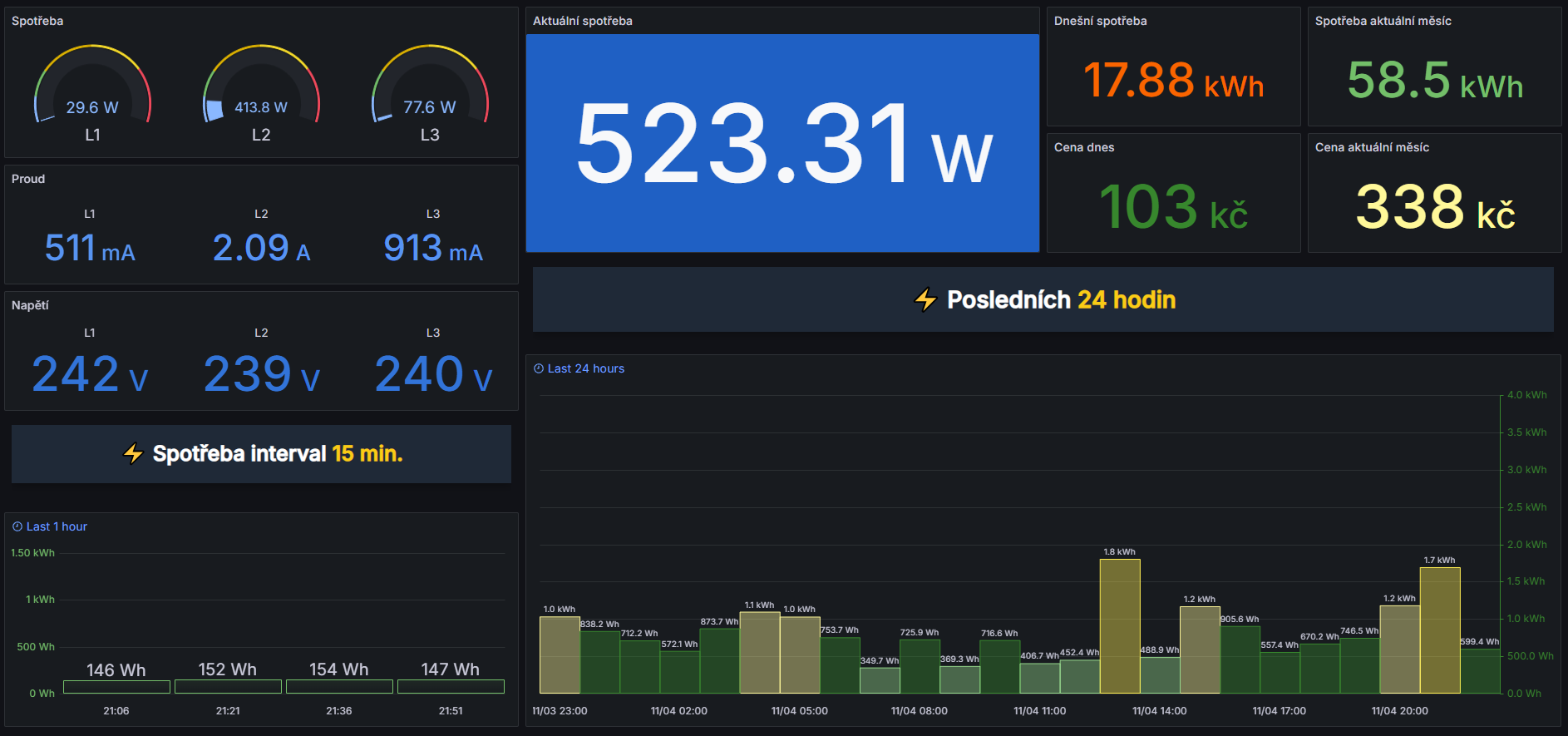Click the clock icon beside Last 1 hour
This screenshot has height=736, width=1568.
17,526
